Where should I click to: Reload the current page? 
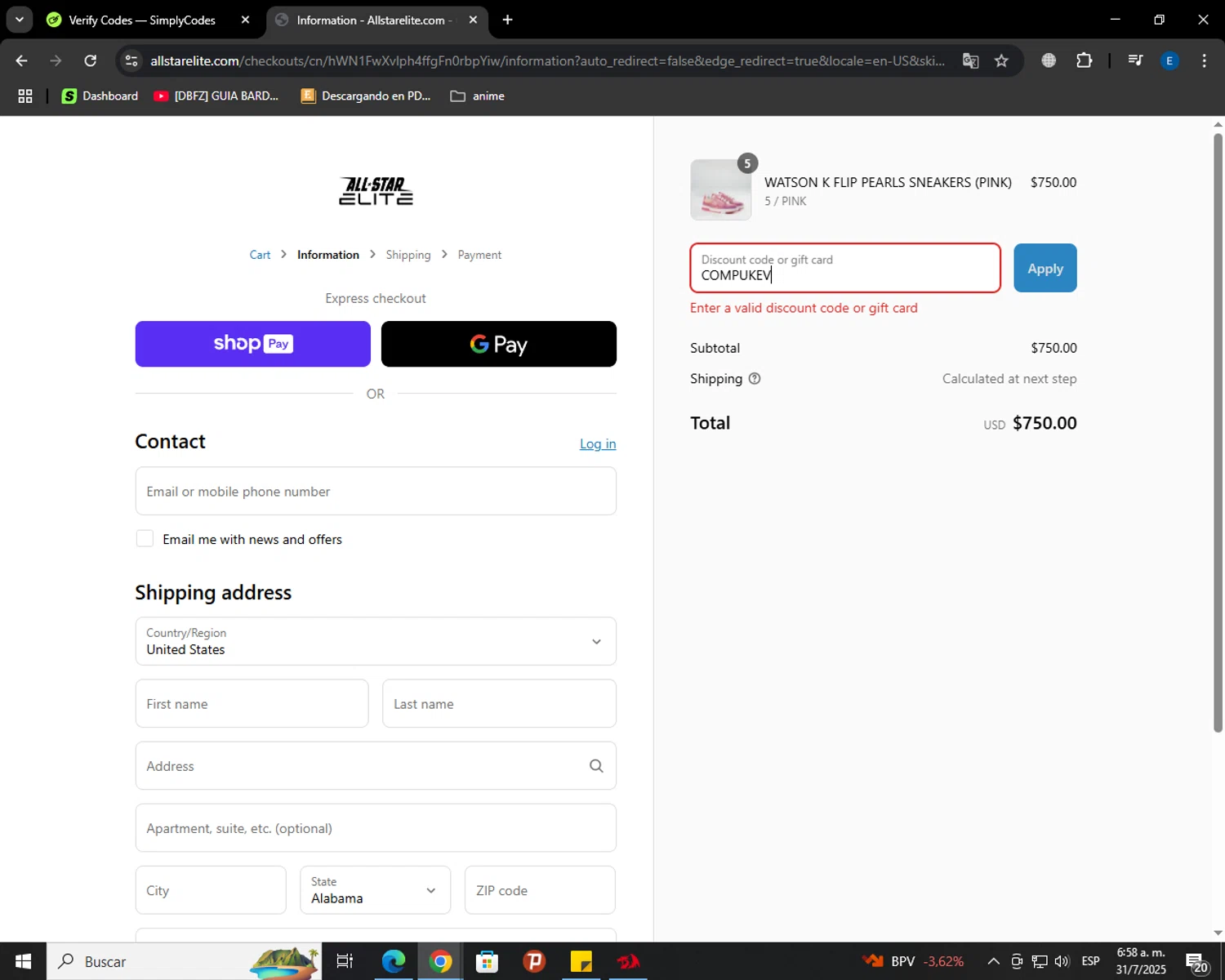(x=91, y=60)
